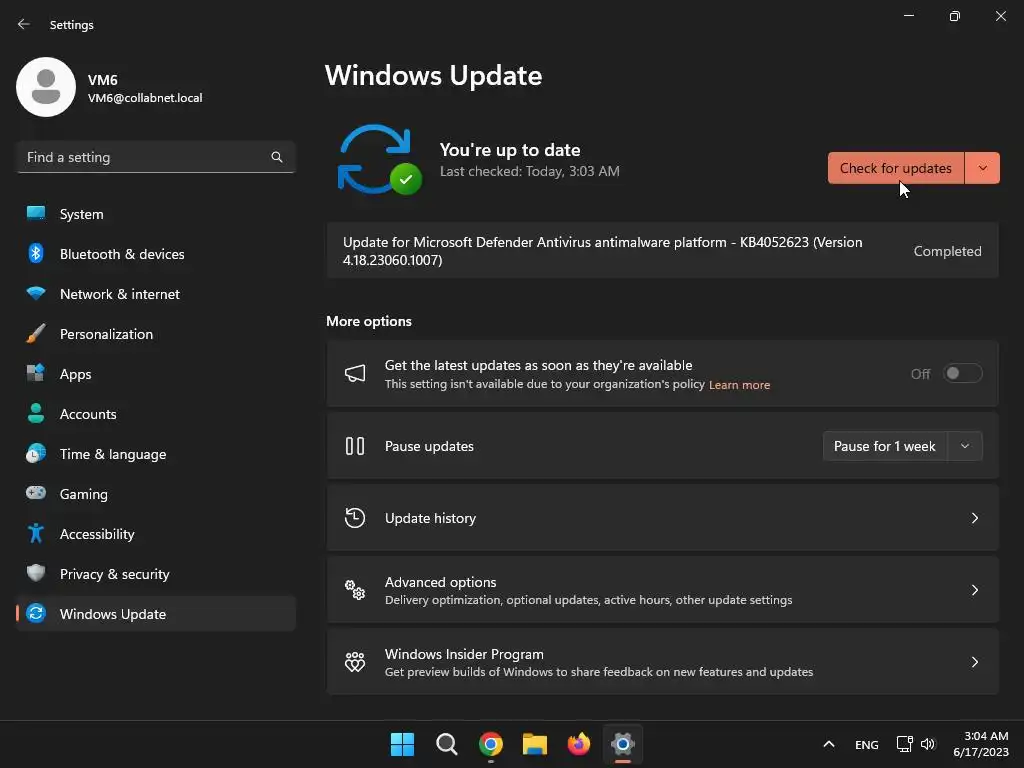Toggle Get the latest updates switch
Screen dimensions: 1024x768
[963, 374]
